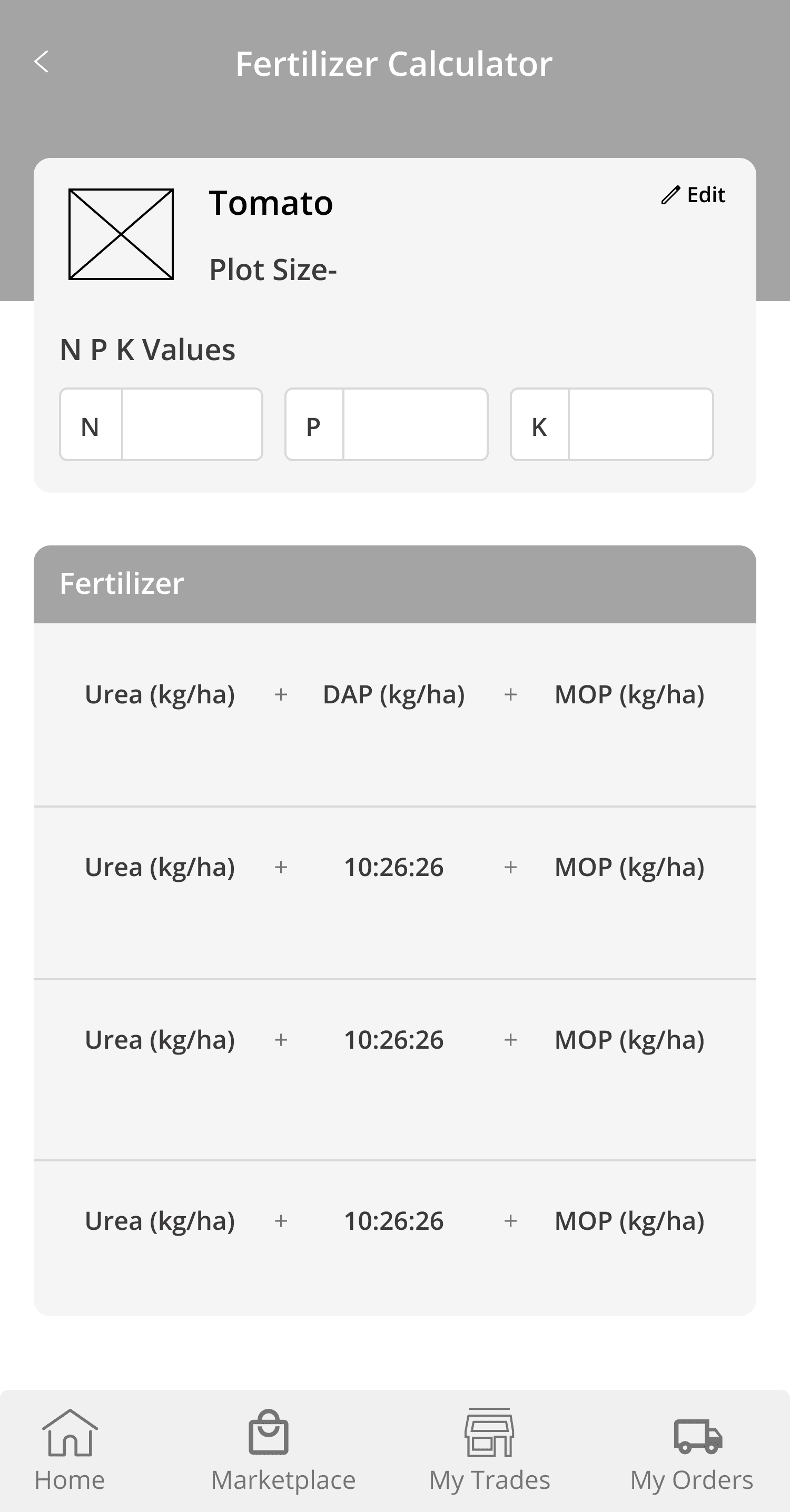Click the N value input field

coord(192,424)
